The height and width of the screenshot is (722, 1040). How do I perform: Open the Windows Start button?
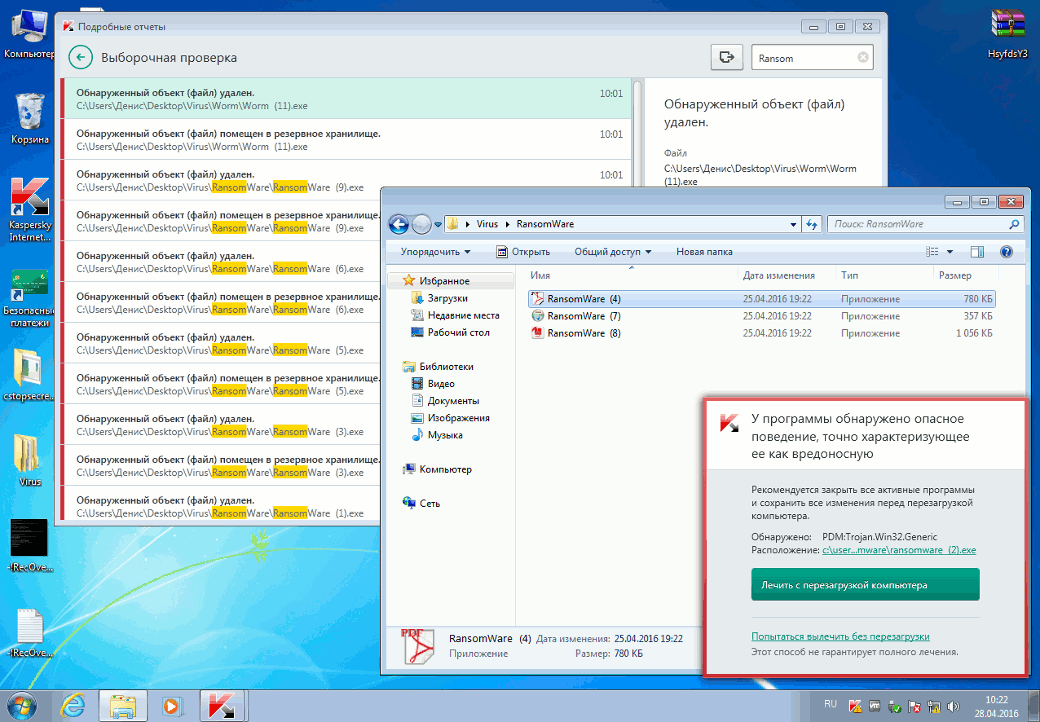21,705
